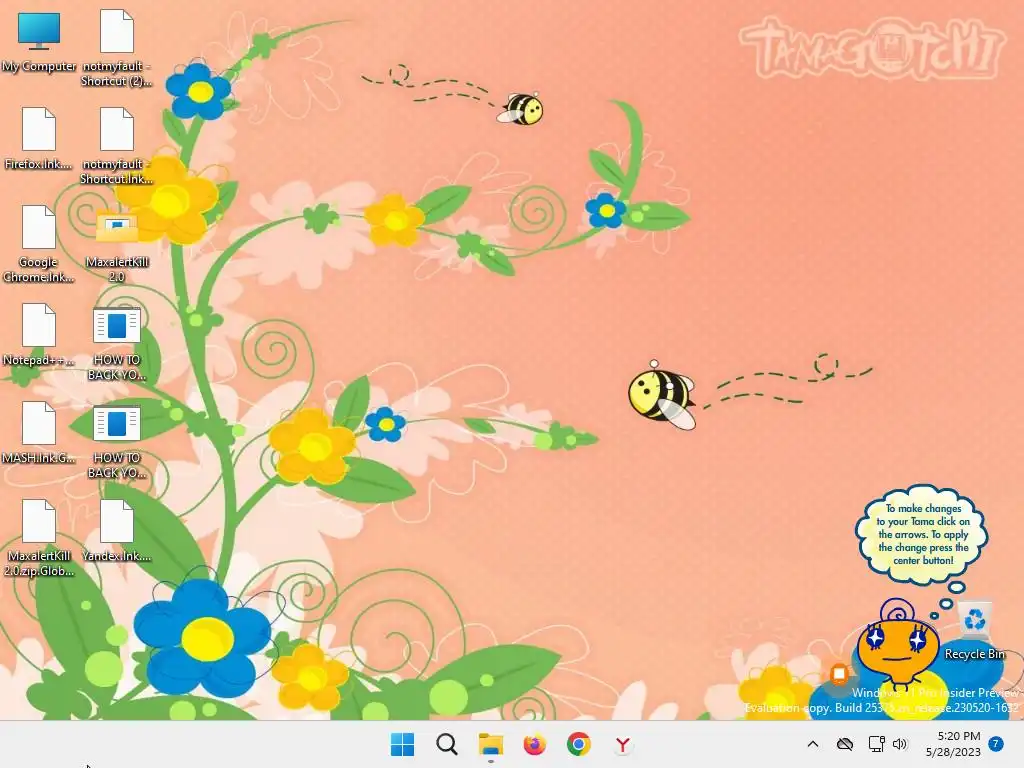Launch Yandex browser from the taskbar
The width and height of the screenshot is (1024, 768).
click(623, 744)
